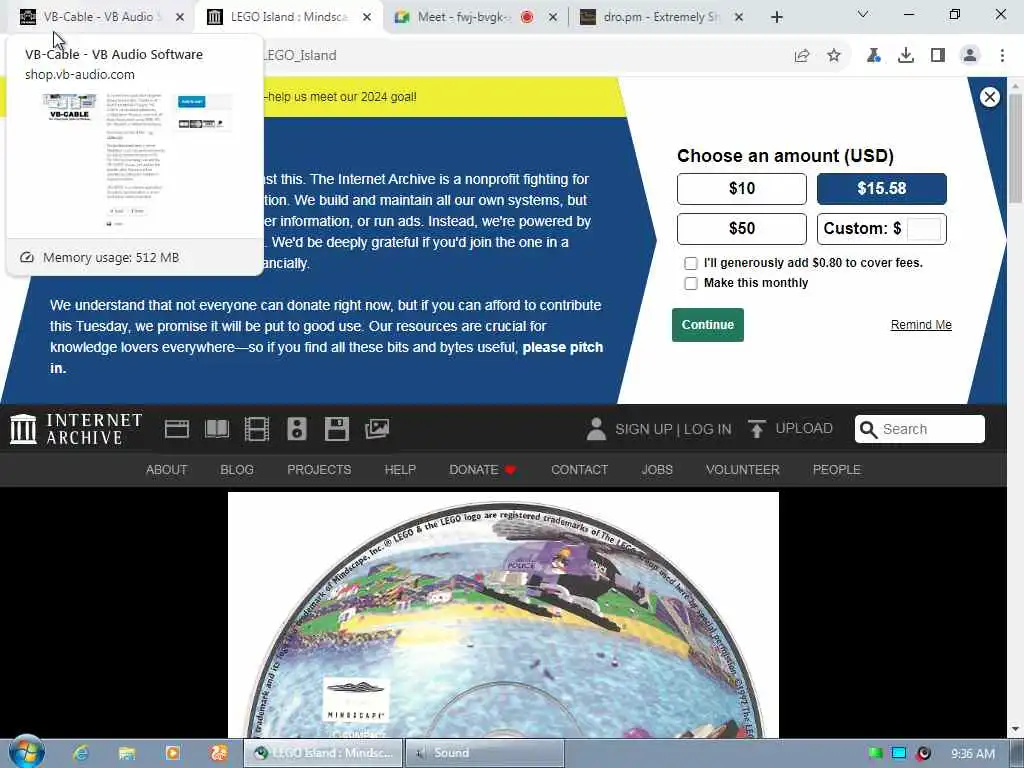Close the Meet tab
This screenshot has width=1024, height=768.
pyautogui.click(x=552, y=18)
